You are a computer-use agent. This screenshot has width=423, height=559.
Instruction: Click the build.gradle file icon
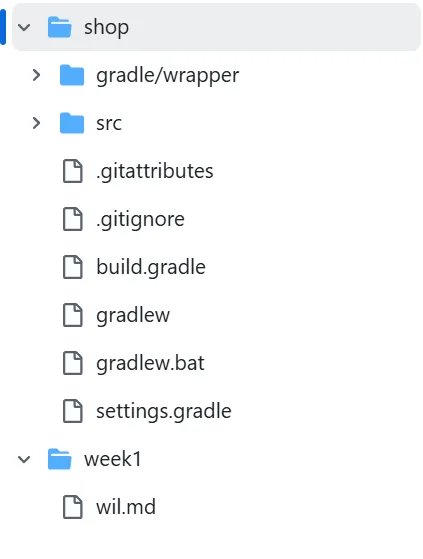pos(73,267)
